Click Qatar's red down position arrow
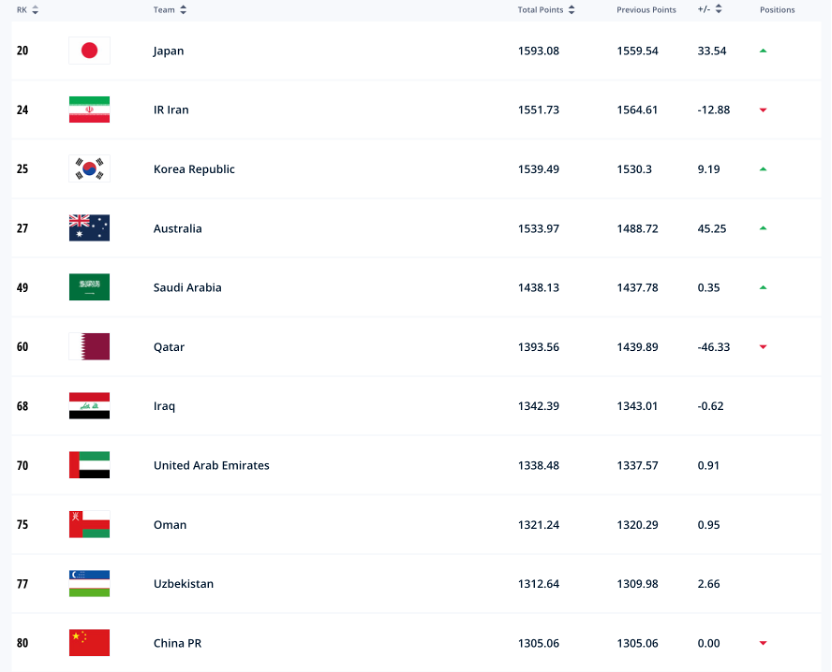The height and width of the screenshot is (672, 832). pyautogui.click(x=763, y=347)
